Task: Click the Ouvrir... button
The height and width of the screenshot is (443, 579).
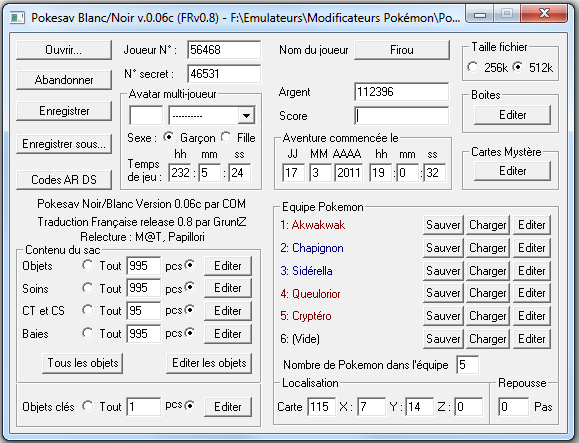Action: [64, 50]
